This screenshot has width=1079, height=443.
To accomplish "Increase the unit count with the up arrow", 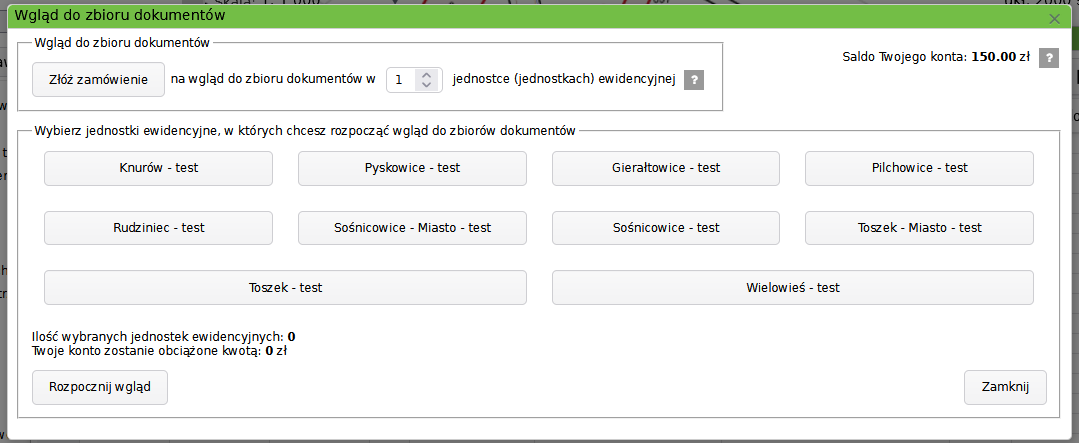I will point(427,75).
